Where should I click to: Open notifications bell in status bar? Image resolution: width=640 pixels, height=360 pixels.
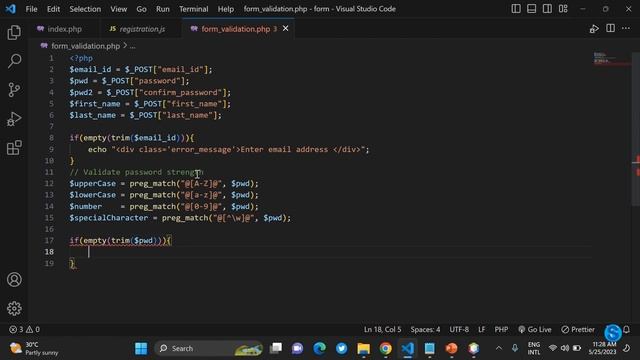pyautogui.click(x=627, y=329)
